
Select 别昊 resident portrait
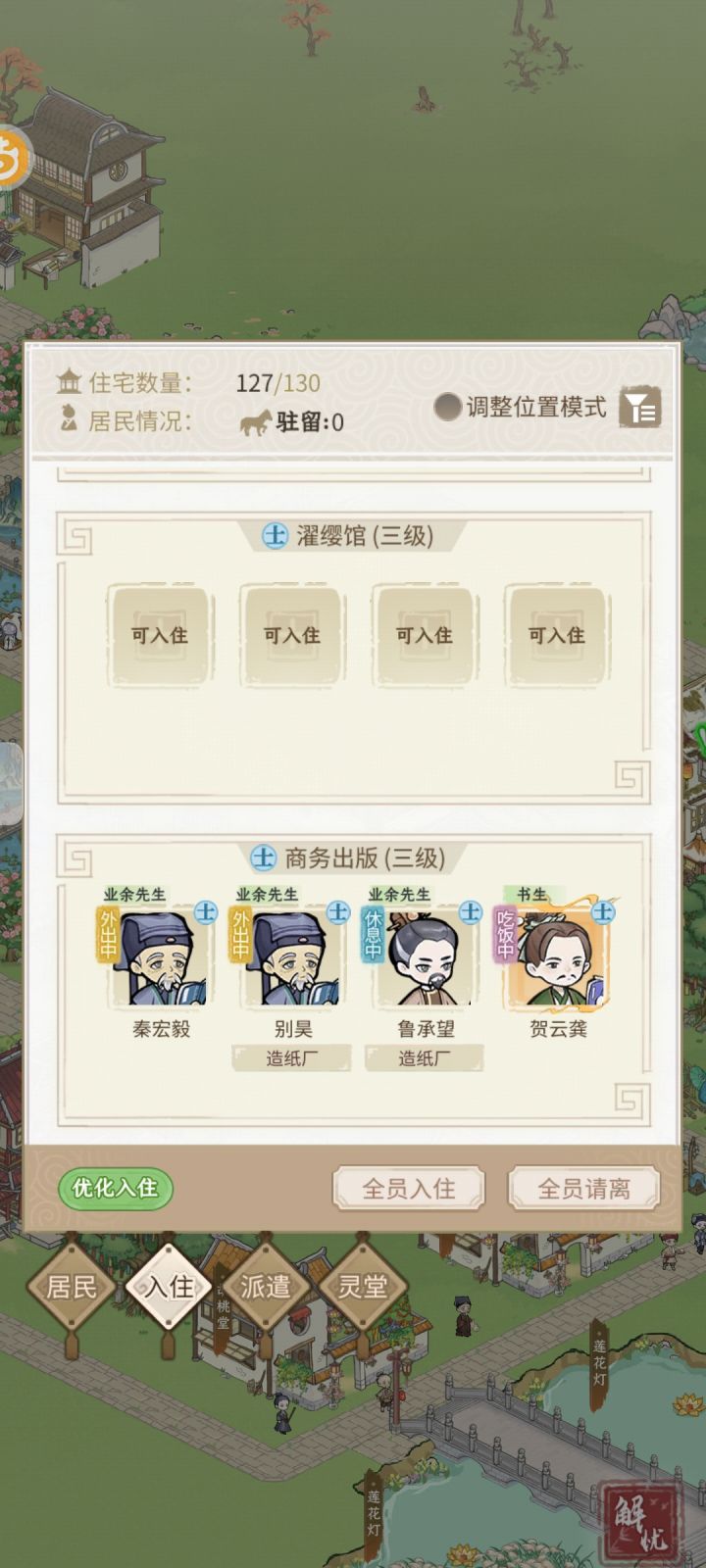coord(292,956)
